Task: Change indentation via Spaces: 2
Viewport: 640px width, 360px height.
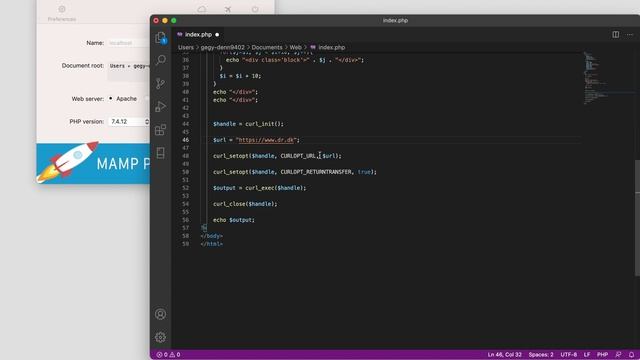Action: pyautogui.click(x=541, y=355)
